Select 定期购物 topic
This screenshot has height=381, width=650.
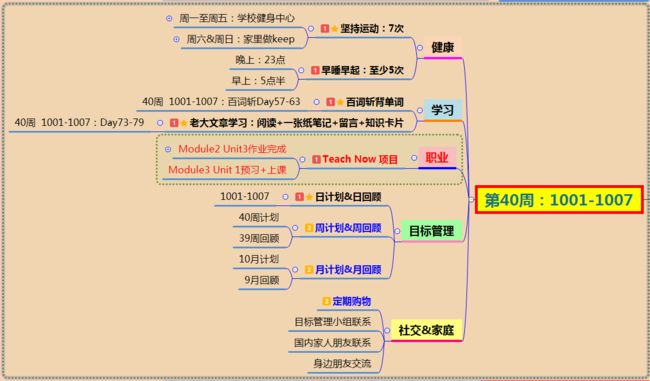pos(352,301)
